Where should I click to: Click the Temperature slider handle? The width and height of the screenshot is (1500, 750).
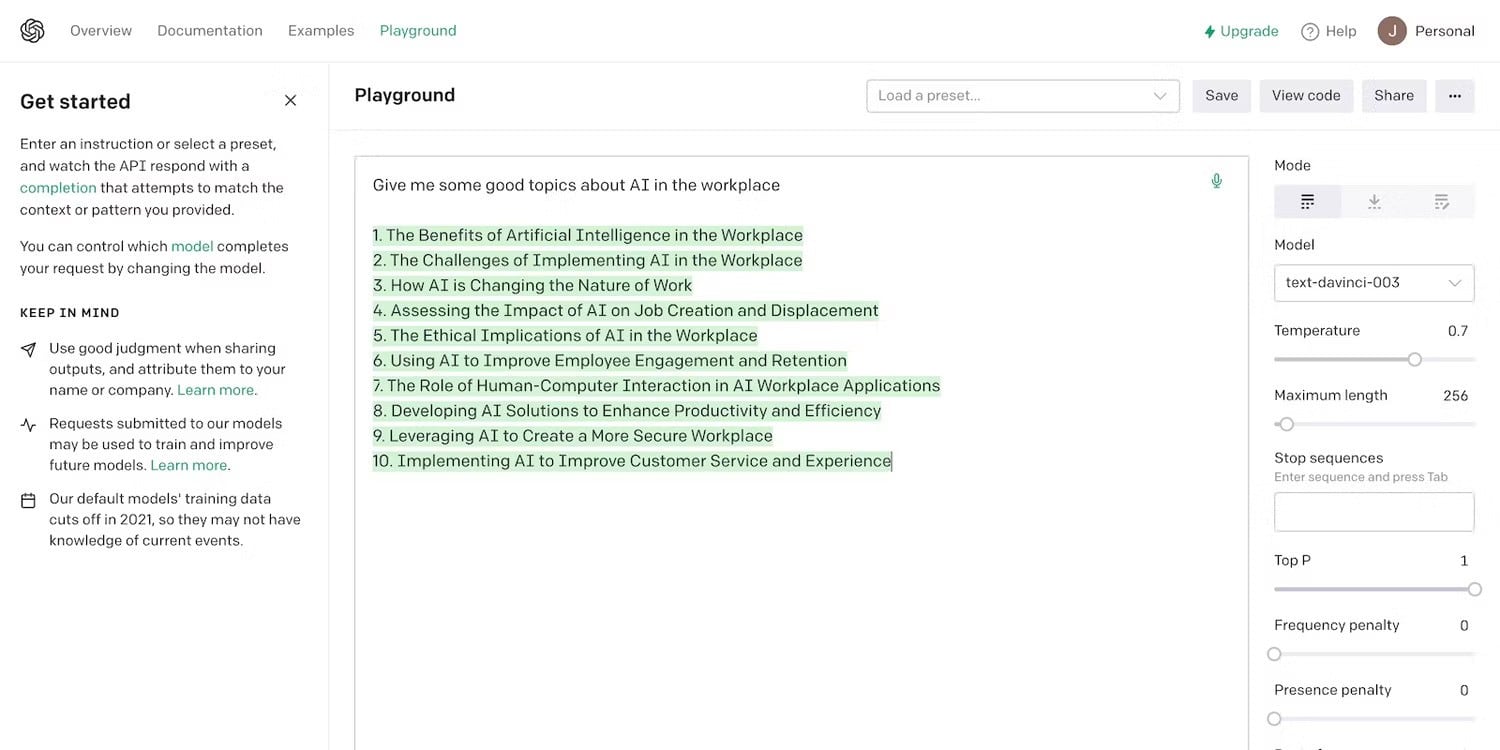point(1414,359)
